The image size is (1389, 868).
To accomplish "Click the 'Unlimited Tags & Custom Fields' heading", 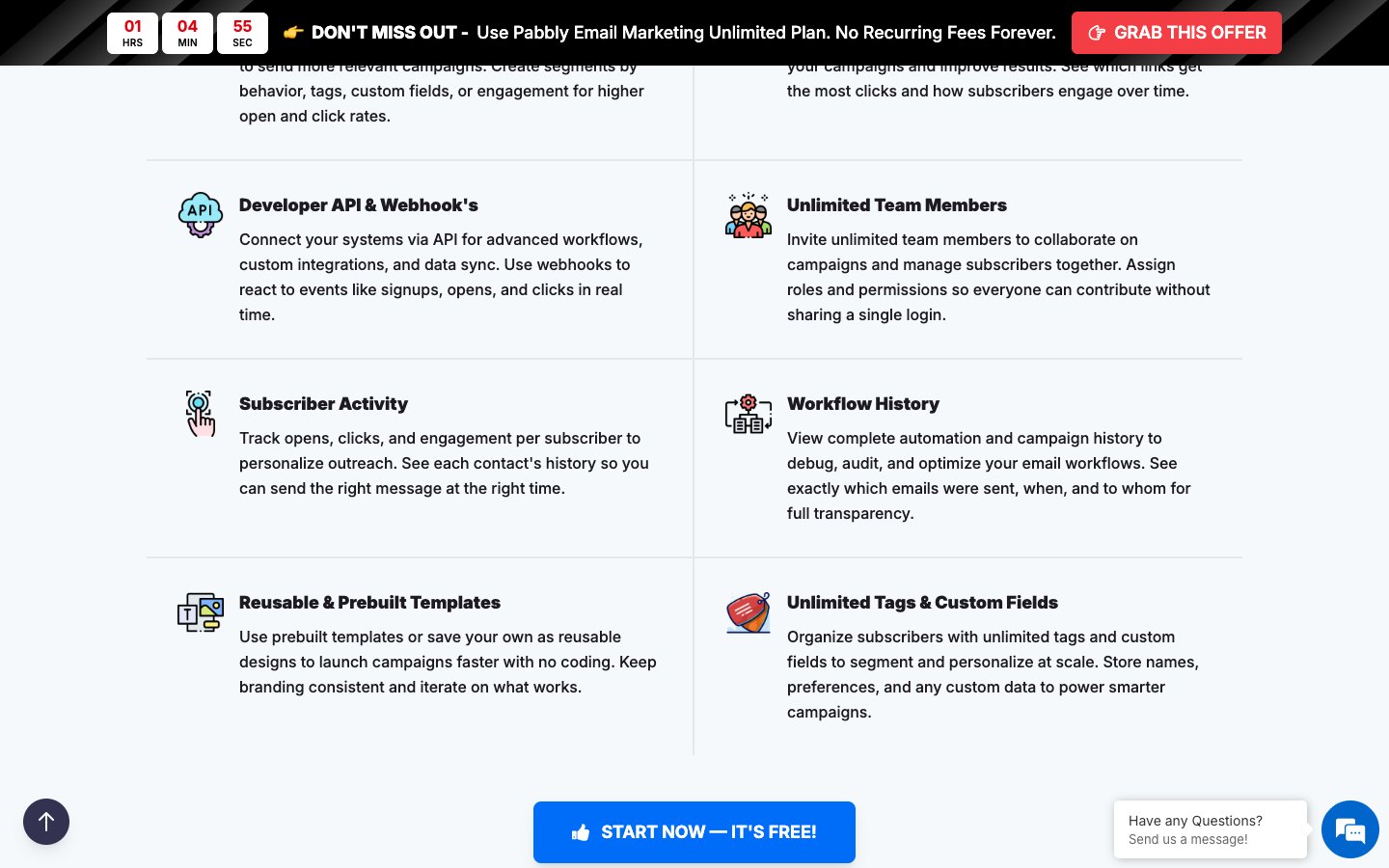I will pos(922,603).
